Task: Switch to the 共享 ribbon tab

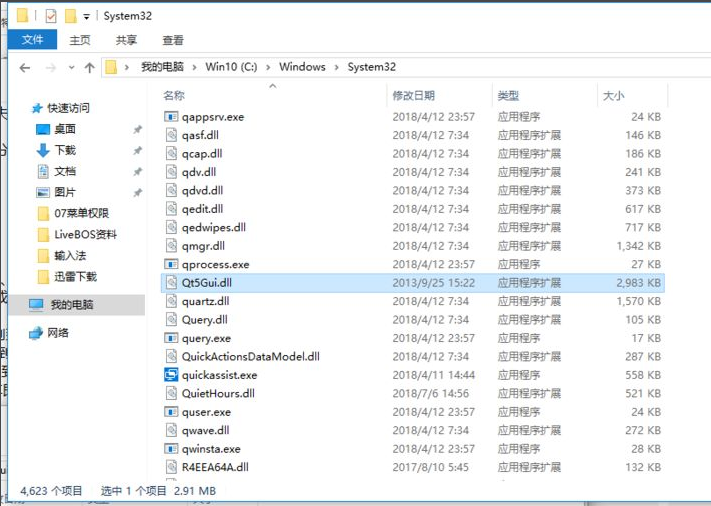Action: click(x=126, y=40)
